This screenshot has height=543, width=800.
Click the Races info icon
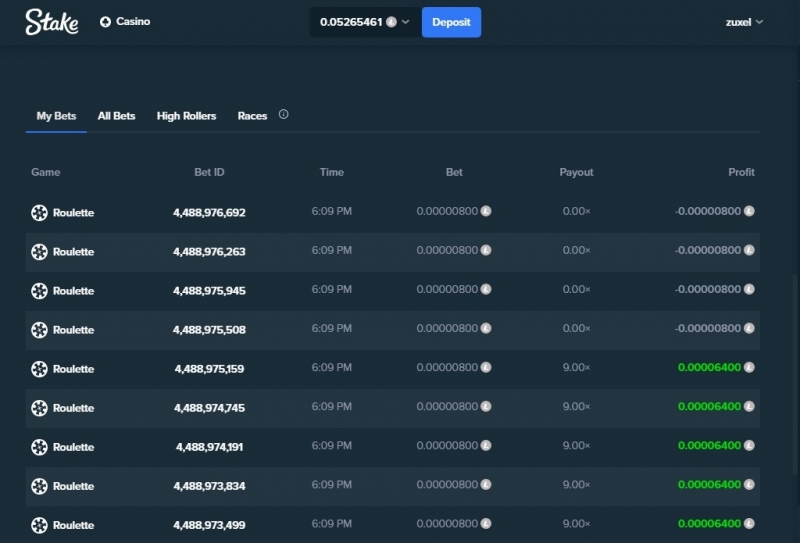click(x=284, y=115)
